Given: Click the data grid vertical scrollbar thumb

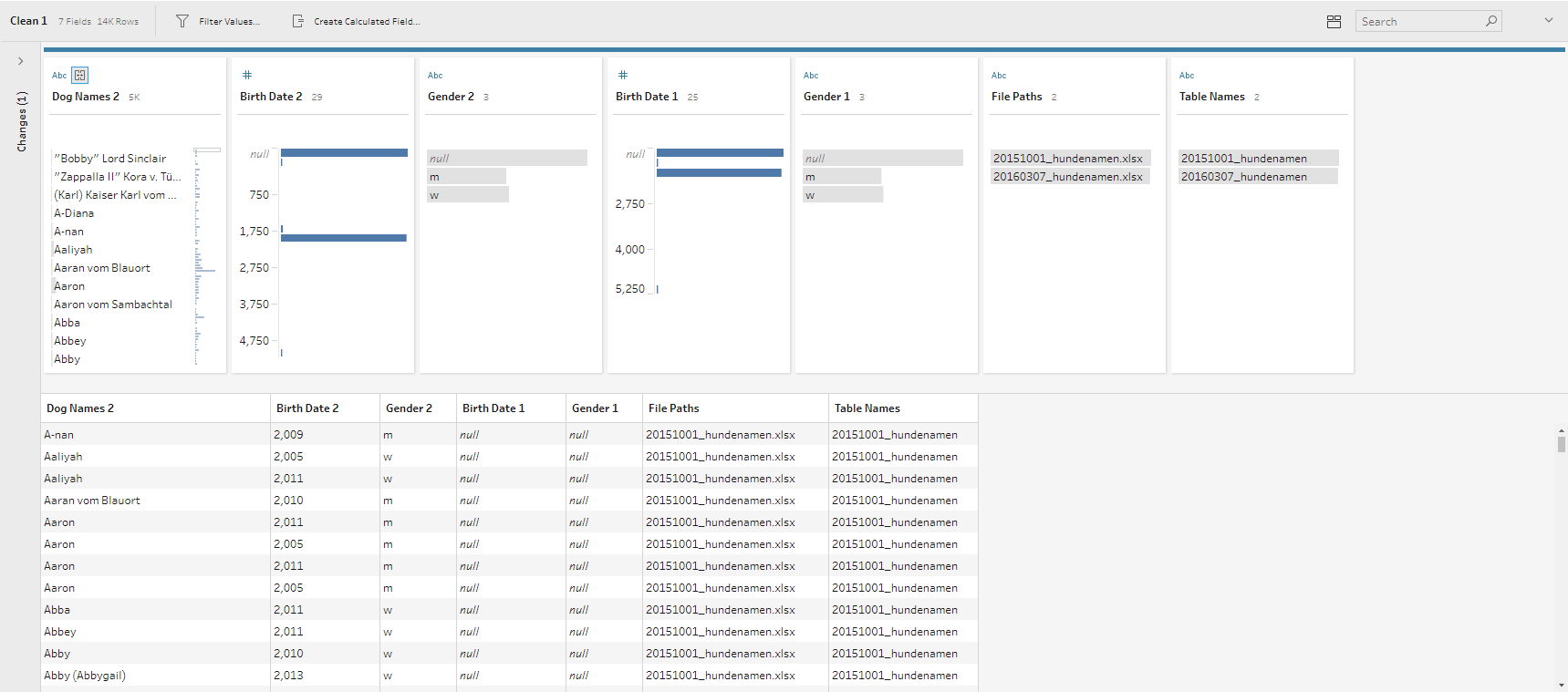Looking at the screenshot, I should [x=1562, y=444].
